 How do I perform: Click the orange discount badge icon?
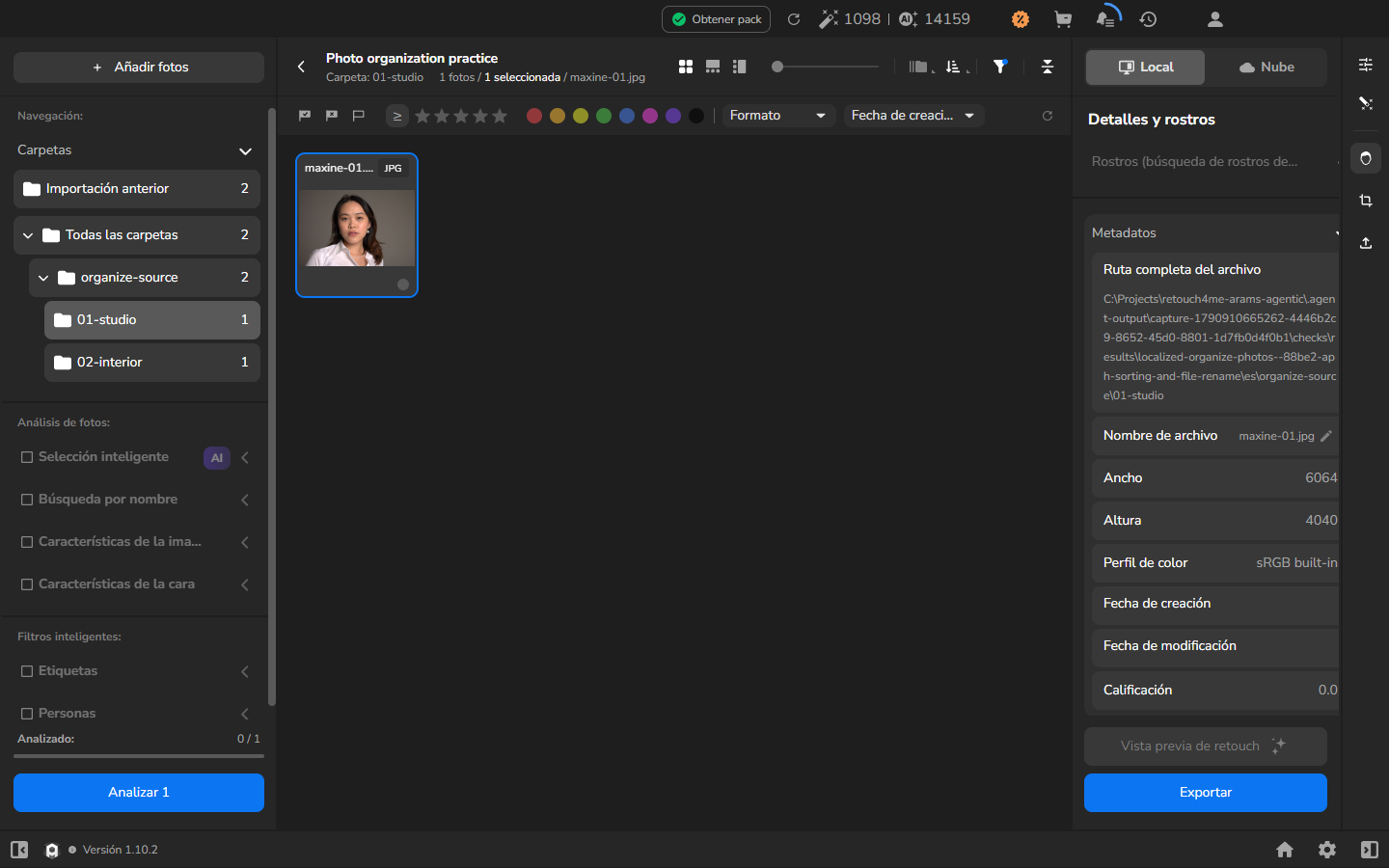[x=1021, y=19]
